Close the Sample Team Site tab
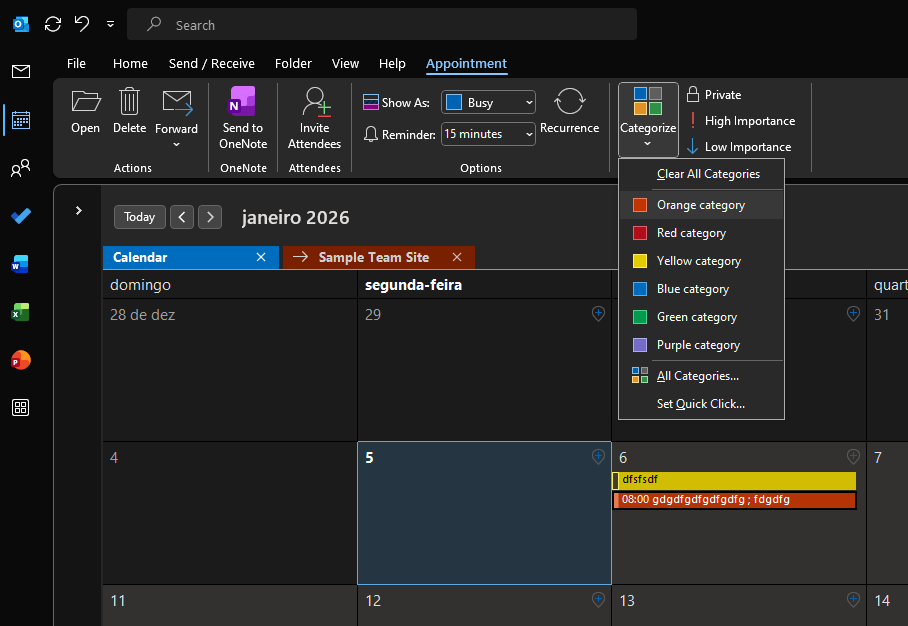This screenshot has width=908, height=626. (457, 257)
